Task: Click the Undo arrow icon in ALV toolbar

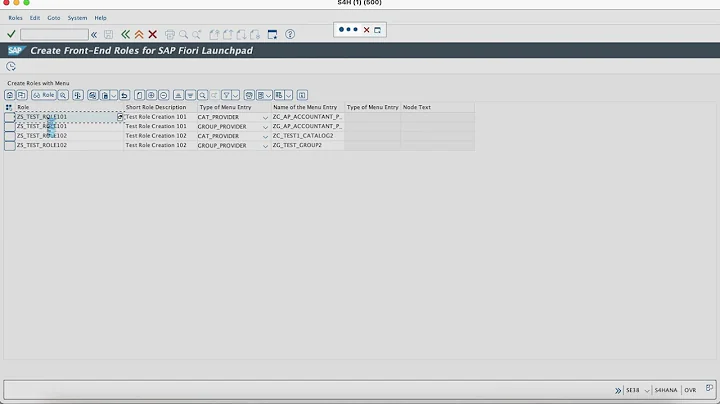Action: coord(124,95)
